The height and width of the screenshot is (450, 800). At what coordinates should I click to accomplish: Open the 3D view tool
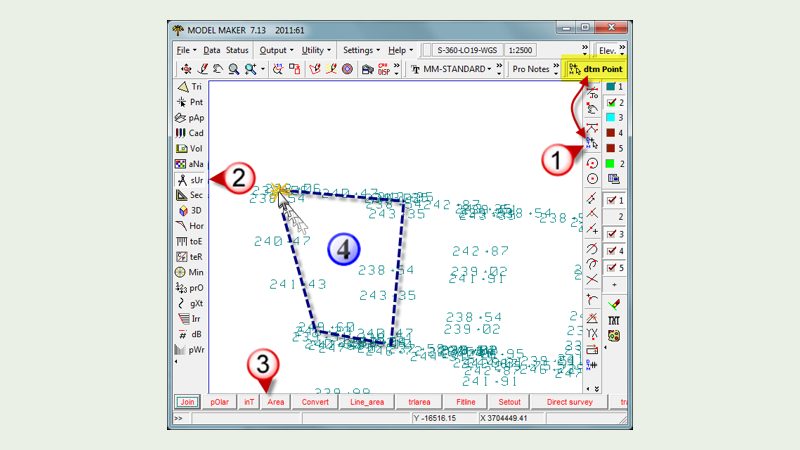(x=189, y=211)
